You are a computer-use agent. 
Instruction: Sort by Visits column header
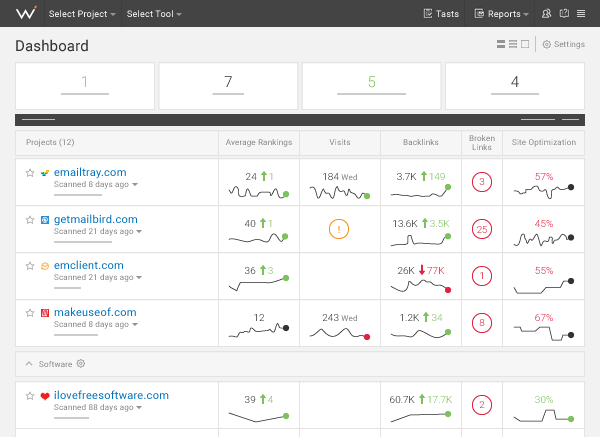click(x=340, y=142)
